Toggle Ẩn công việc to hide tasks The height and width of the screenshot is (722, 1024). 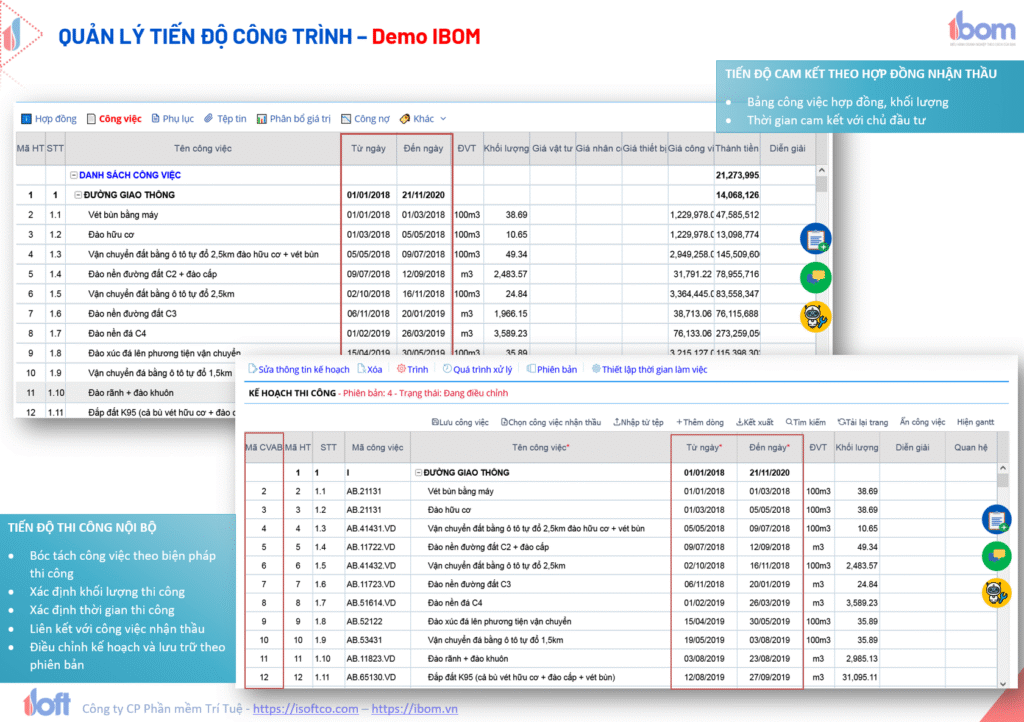921,422
